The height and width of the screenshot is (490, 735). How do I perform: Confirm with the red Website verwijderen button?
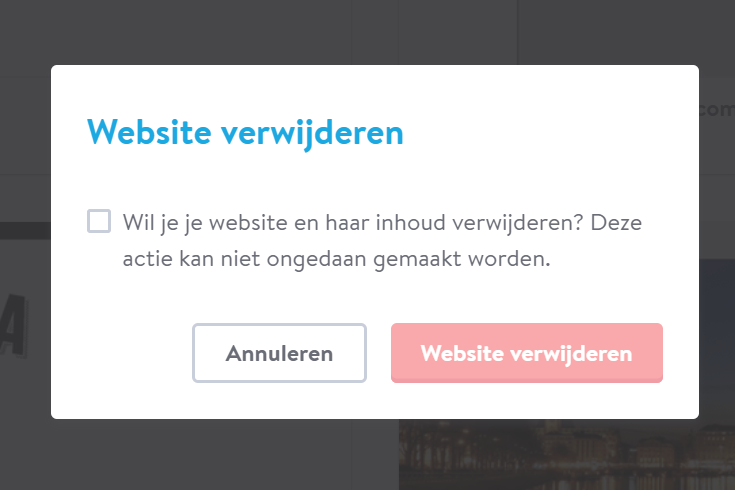pyautogui.click(x=527, y=353)
